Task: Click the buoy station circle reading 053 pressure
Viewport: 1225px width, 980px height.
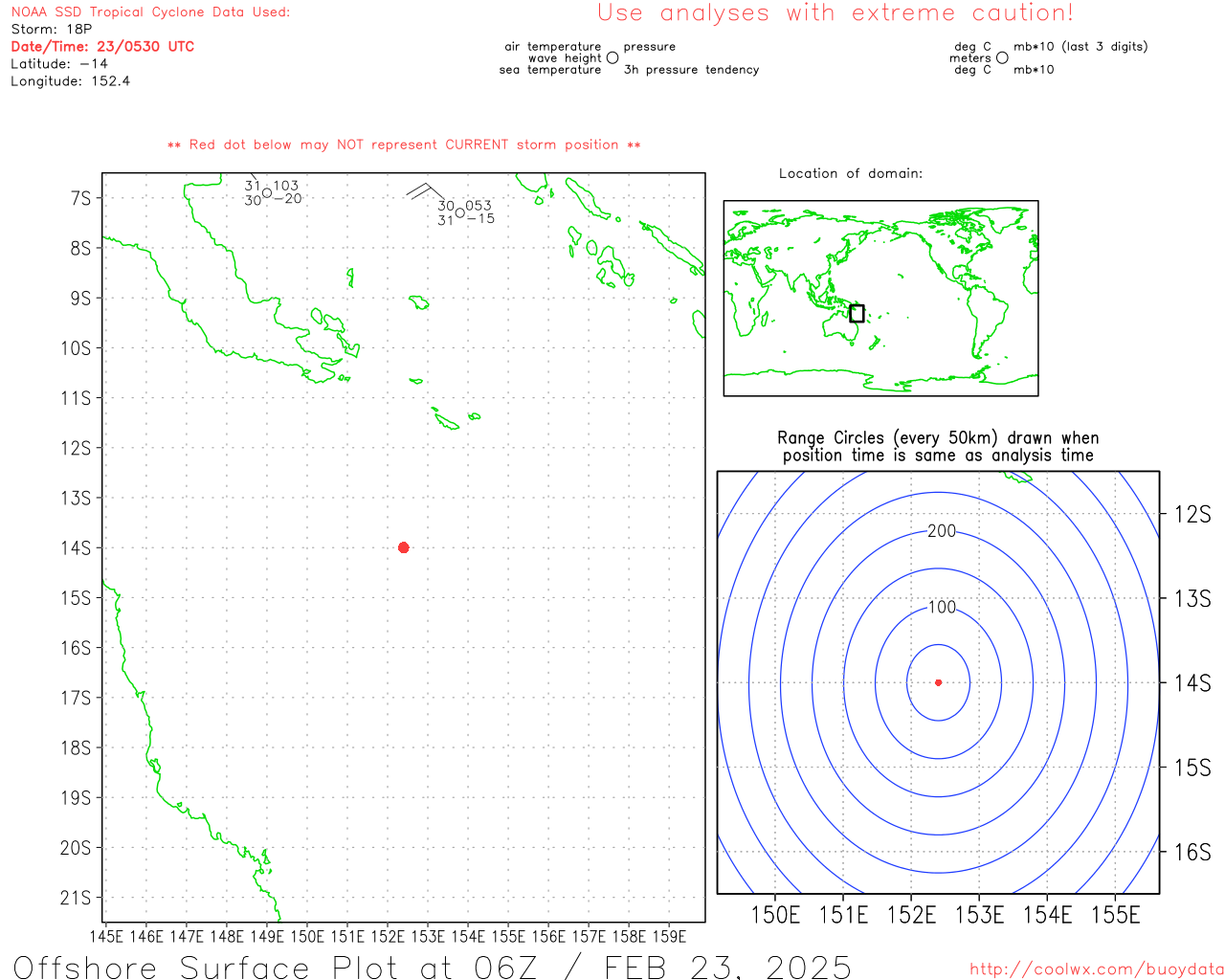Action: tap(460, 212)
